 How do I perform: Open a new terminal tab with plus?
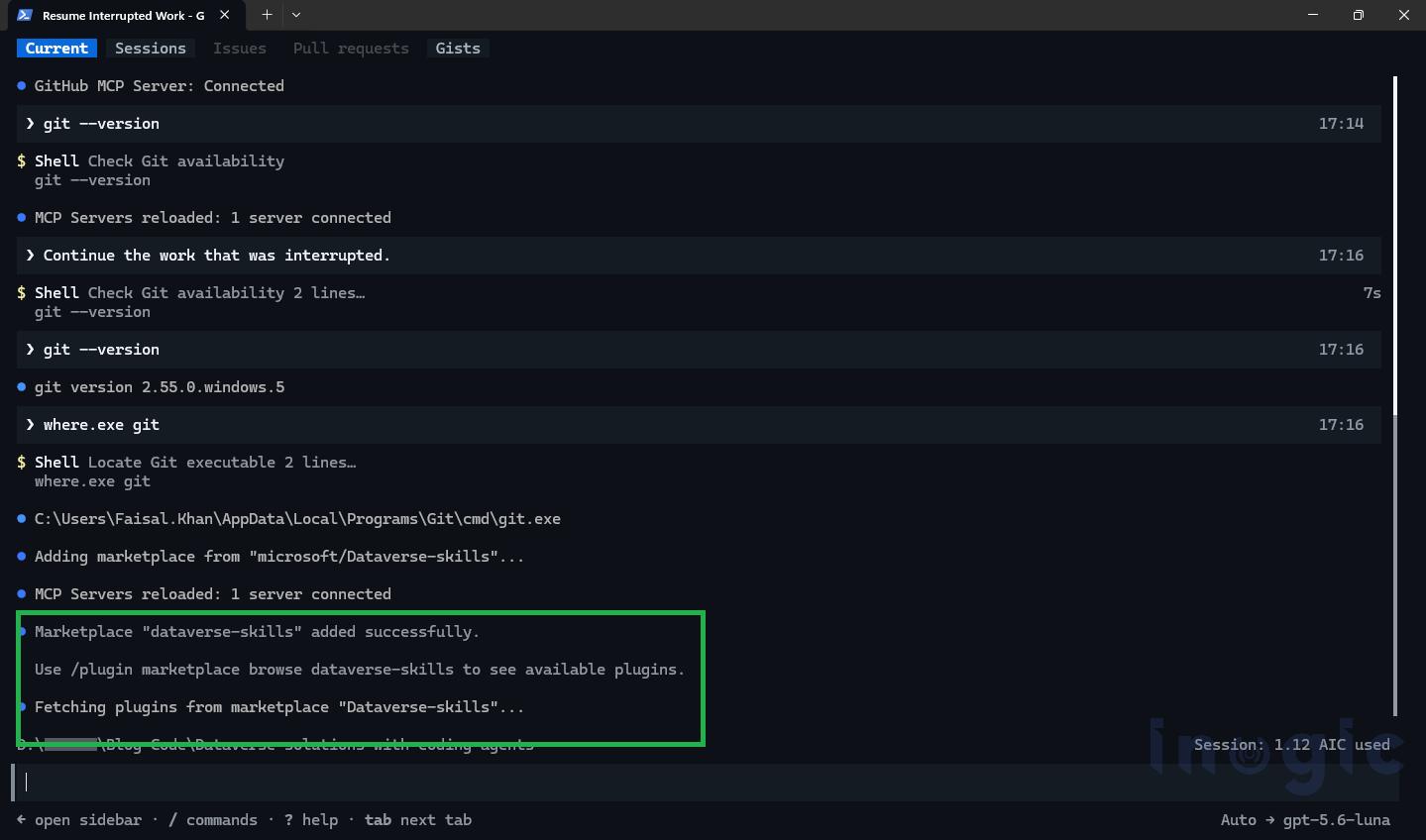(x=267, y=15)
